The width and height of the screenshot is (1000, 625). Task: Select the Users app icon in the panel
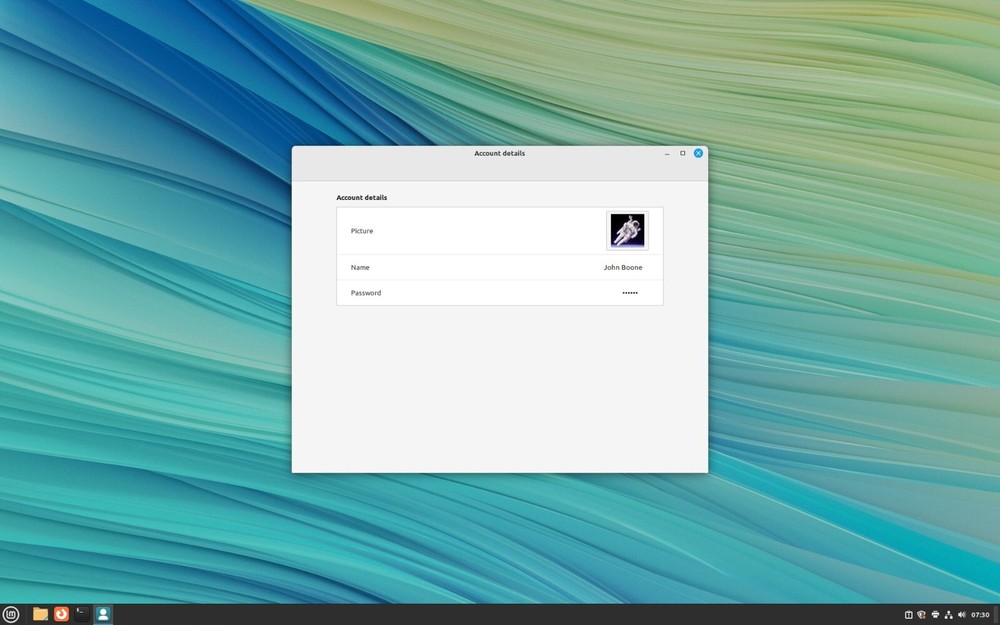click(x=102, y=615)
